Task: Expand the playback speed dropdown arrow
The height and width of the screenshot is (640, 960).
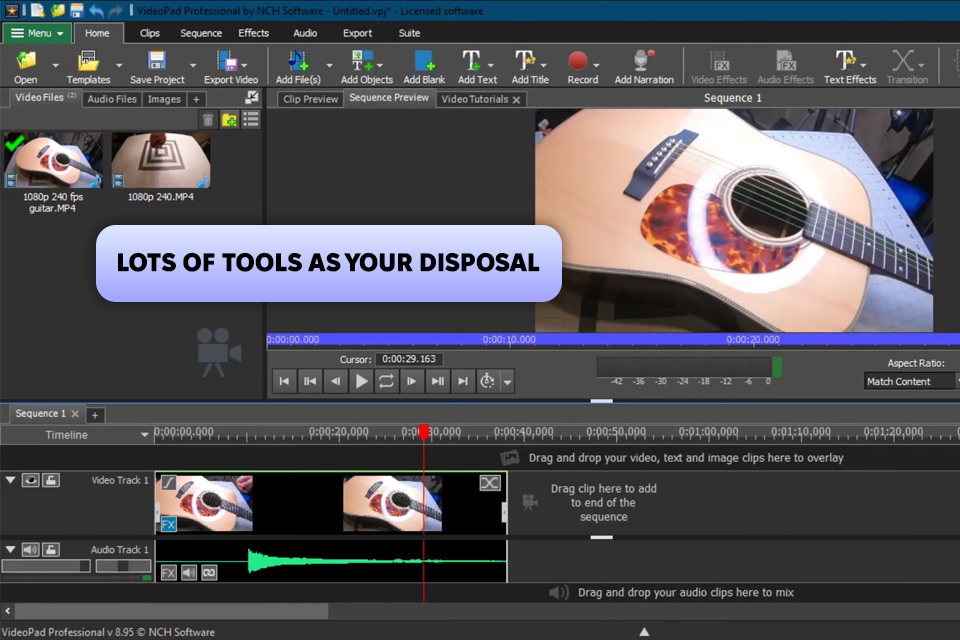Action: (508, 382)
